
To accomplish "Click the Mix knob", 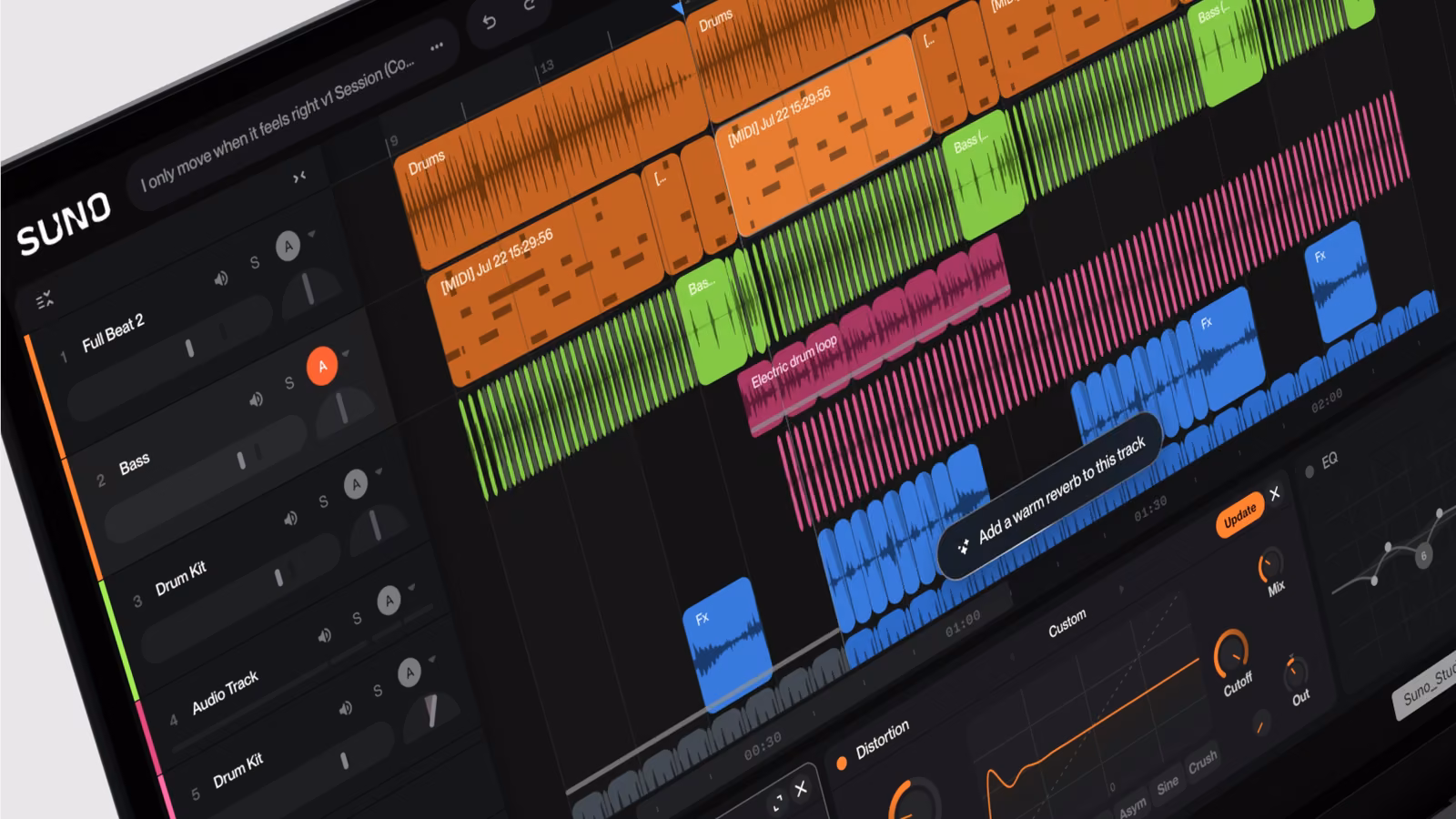I will [x=1269, y=565].
